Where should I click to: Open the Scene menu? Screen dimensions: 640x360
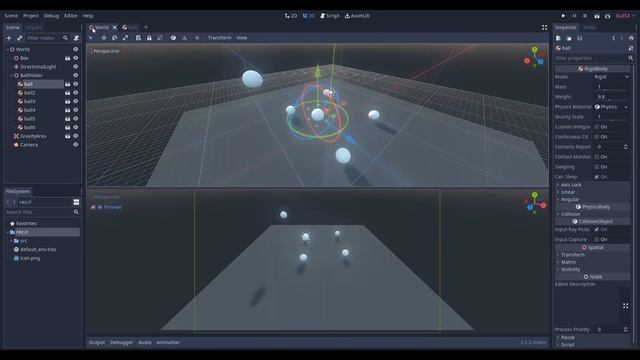point(11,16)
